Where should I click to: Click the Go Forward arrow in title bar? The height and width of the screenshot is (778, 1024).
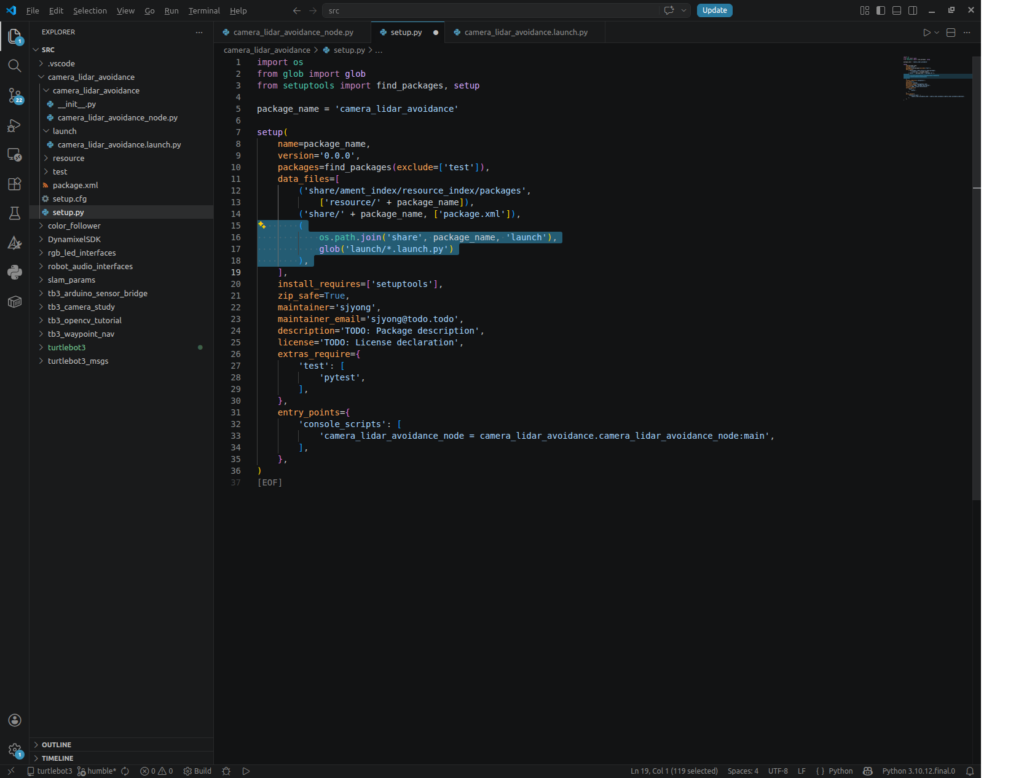(x=313, y=10)
